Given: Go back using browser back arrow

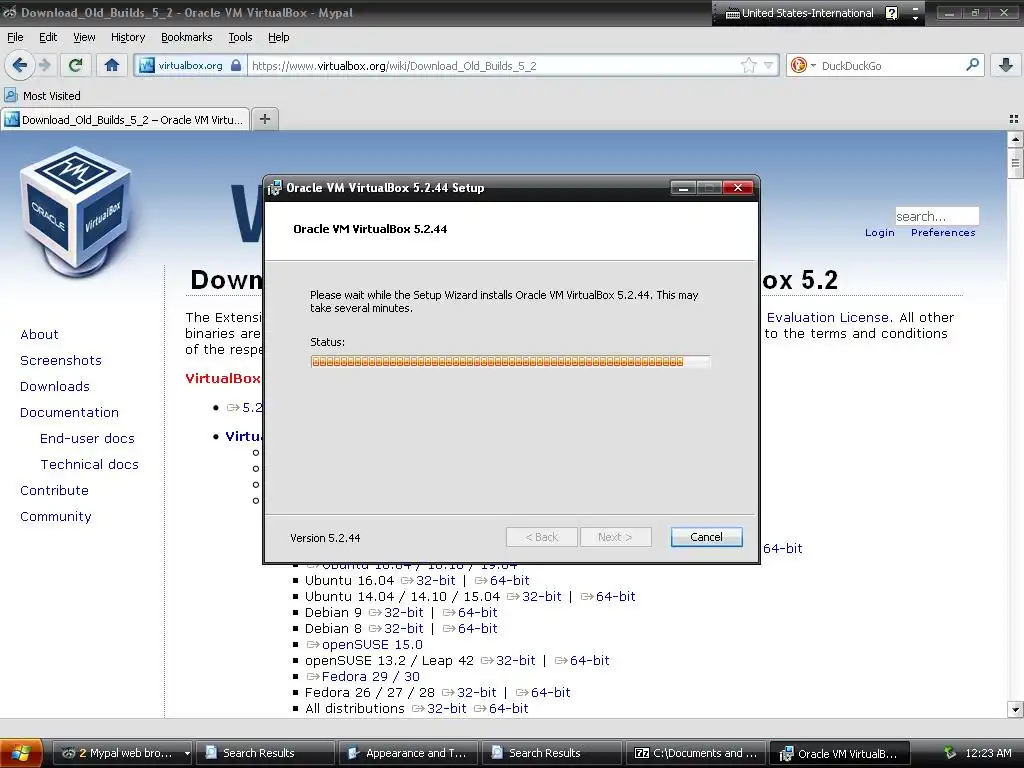Looking at the screenshot, I should click(20, 65).
